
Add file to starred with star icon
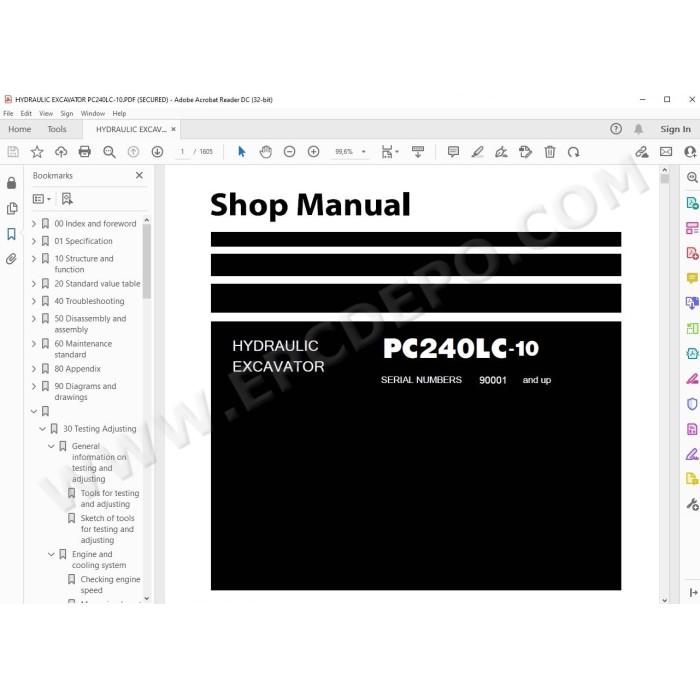pos(37,152)
